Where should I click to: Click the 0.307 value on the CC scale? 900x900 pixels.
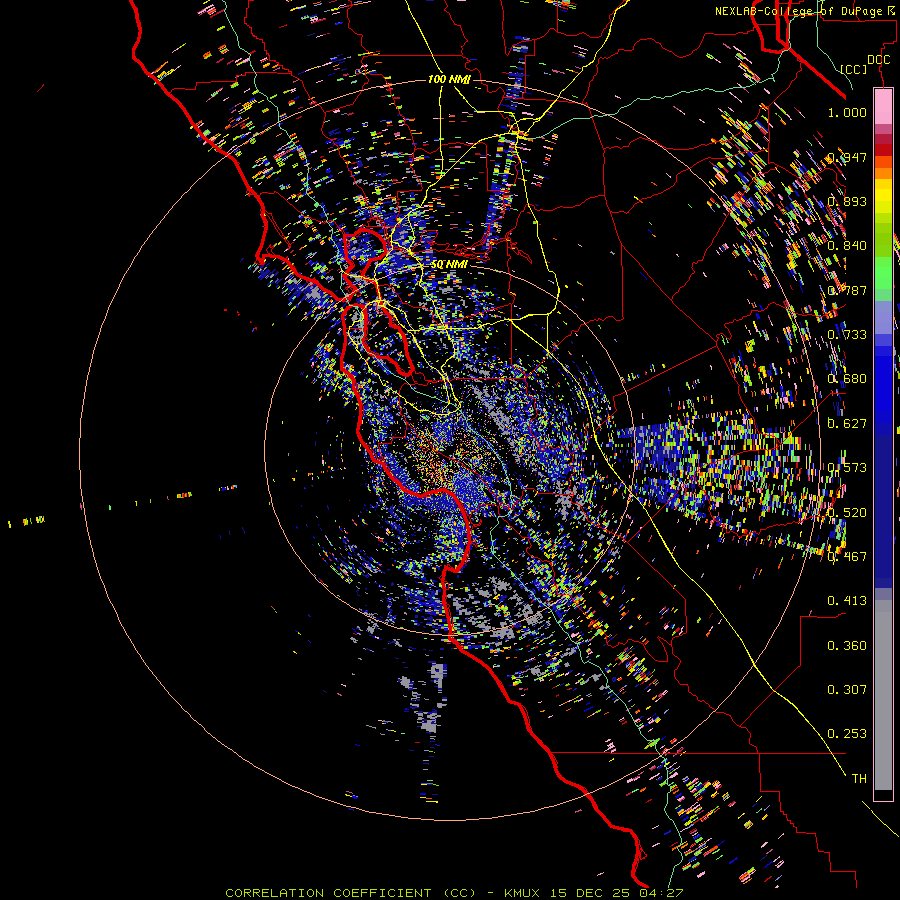pyautogui.click(x=847, y=689)
